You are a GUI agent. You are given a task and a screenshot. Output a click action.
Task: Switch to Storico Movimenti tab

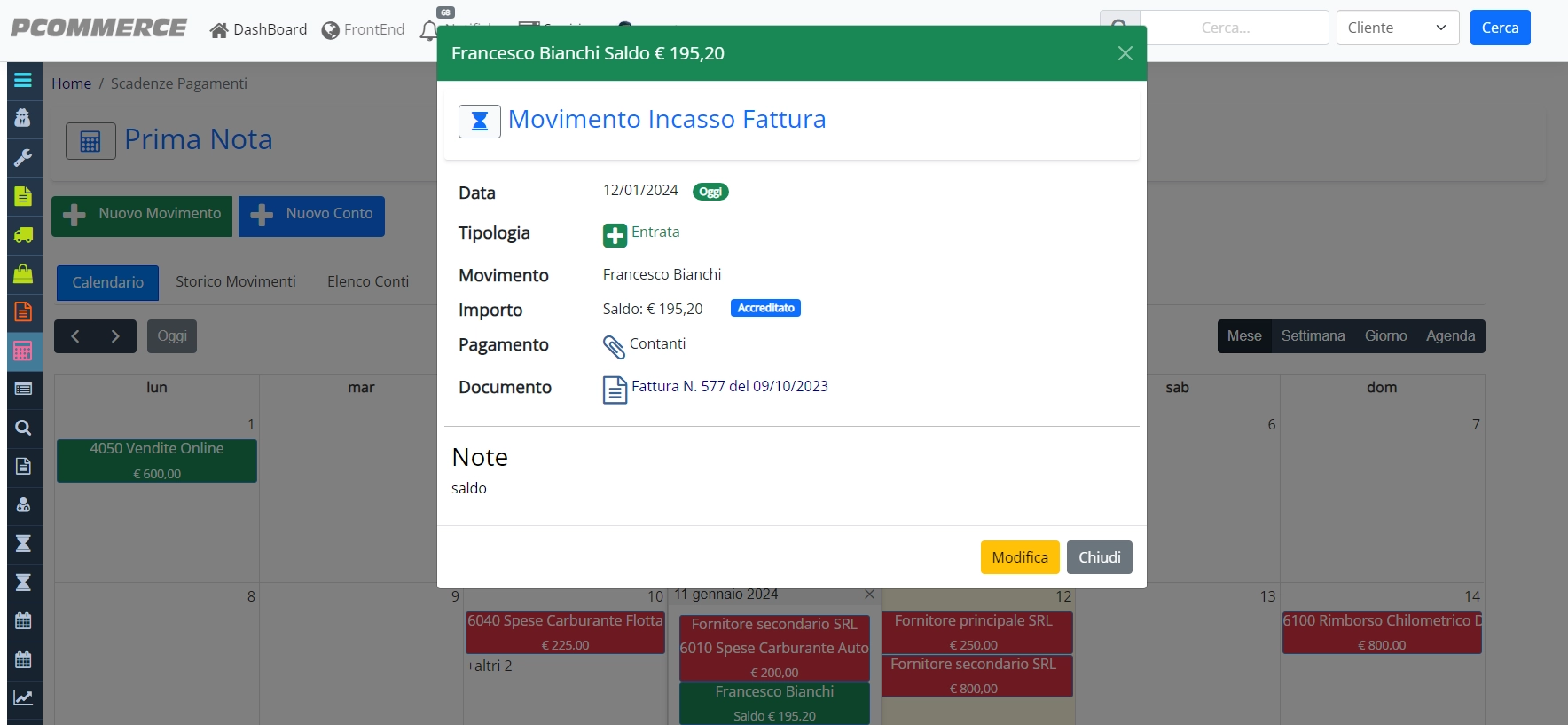pos(236,281)
